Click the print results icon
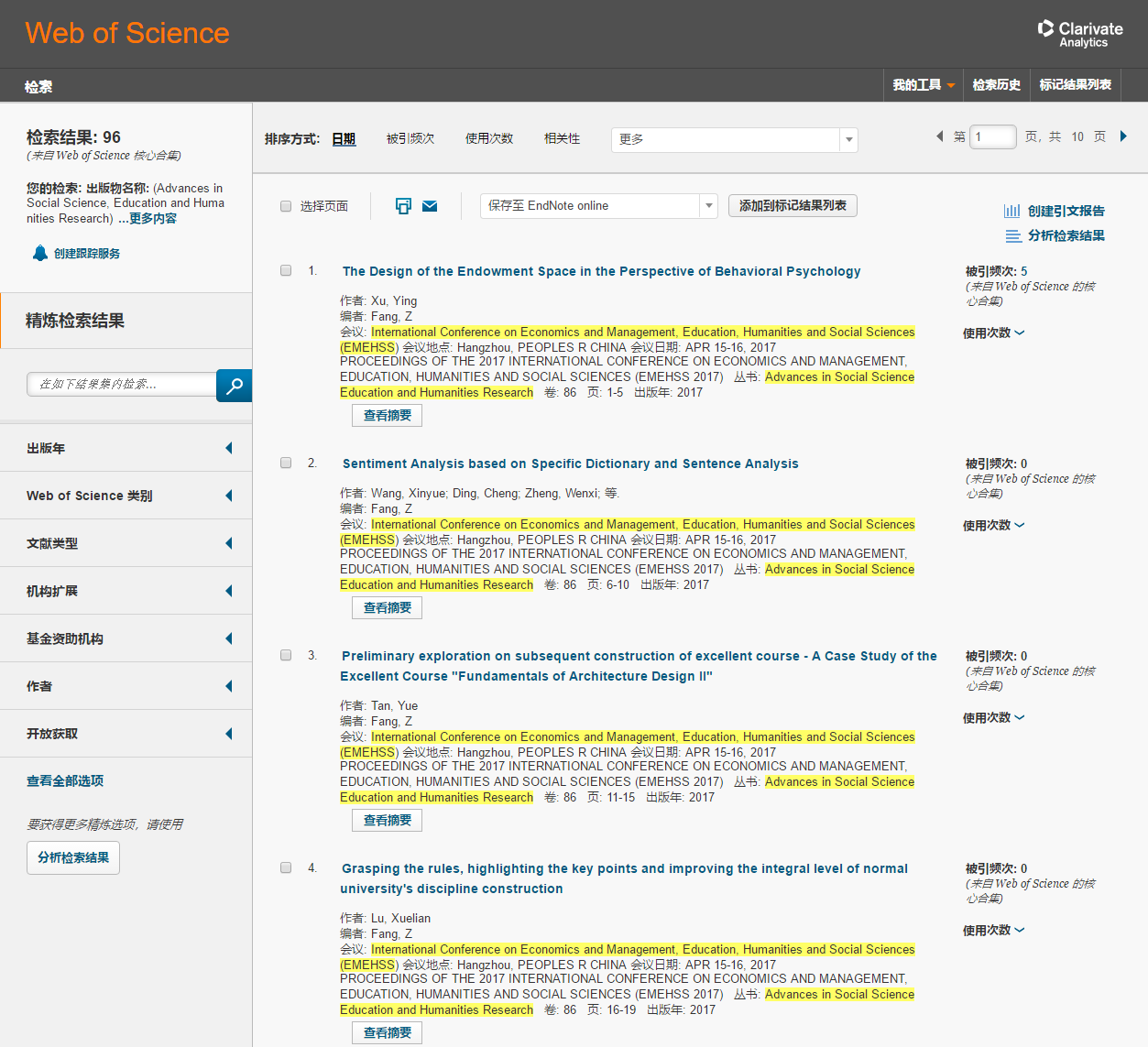This screenshot has height=1047, width=1148. tap(403, 206)
